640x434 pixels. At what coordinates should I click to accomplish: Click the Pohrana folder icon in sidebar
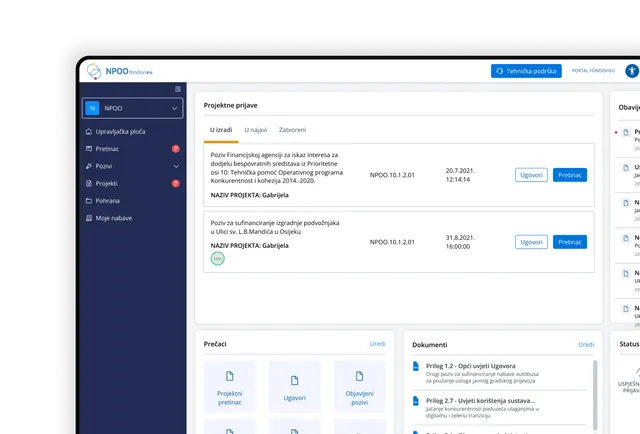tap(89, 200)
